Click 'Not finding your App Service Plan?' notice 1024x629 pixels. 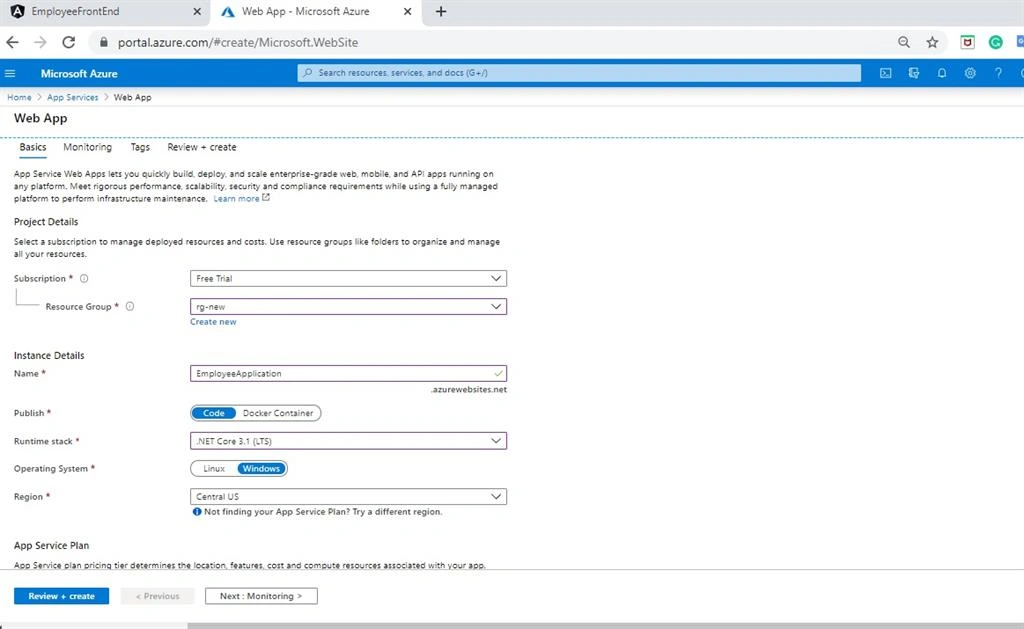pyautogui.click(x=318, y=512)
